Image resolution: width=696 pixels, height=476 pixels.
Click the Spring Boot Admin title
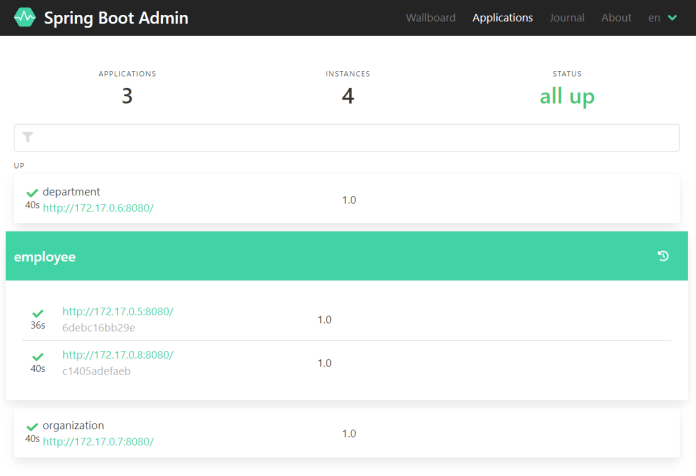(116, 18)
